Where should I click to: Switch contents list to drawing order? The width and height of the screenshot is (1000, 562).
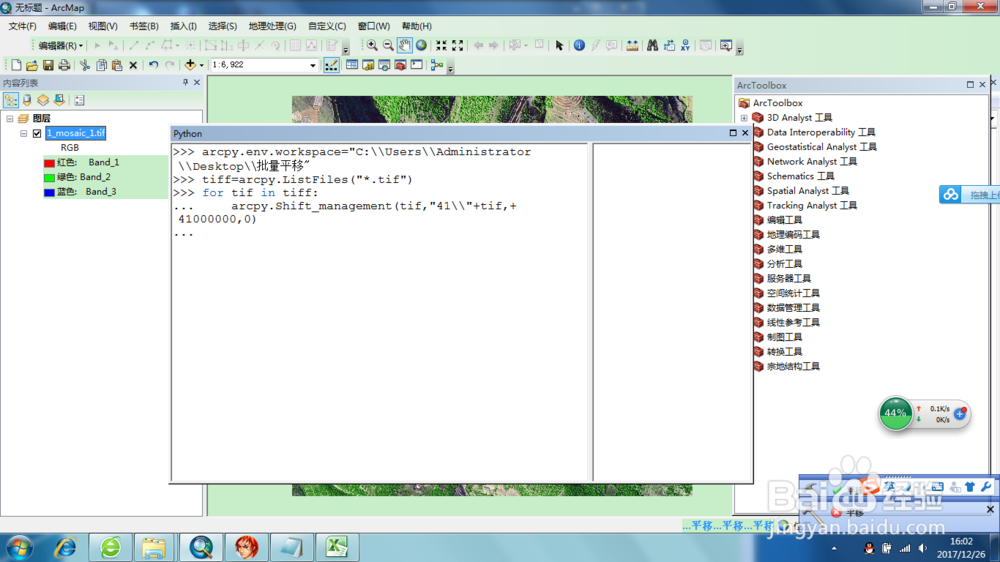tap(11, 100)
